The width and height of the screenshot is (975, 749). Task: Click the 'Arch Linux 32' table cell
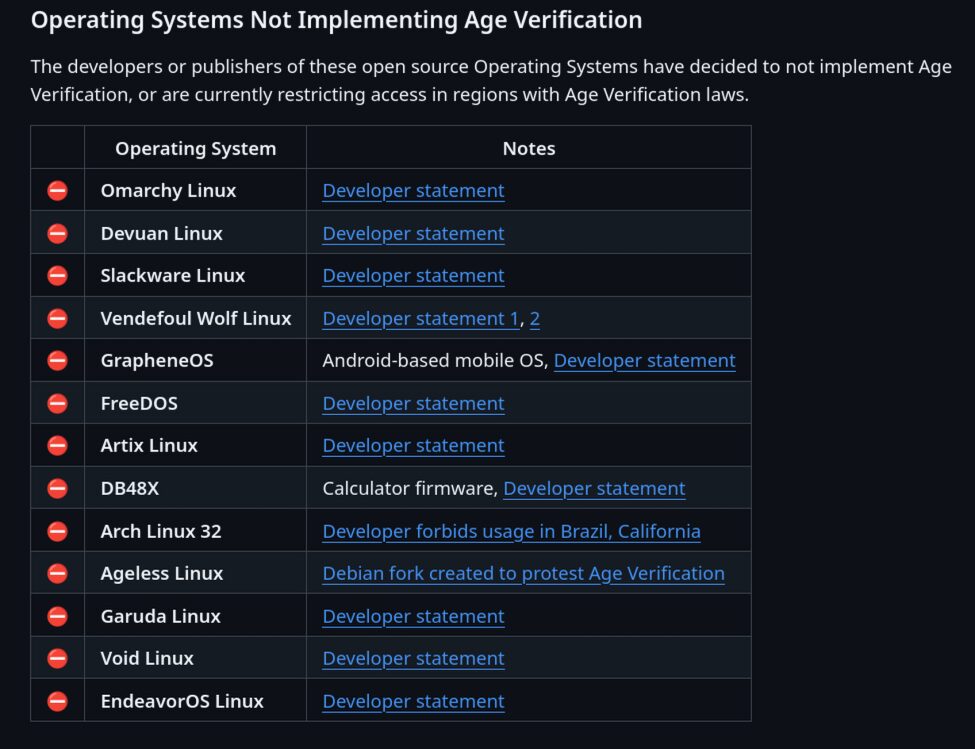point(161,531)
